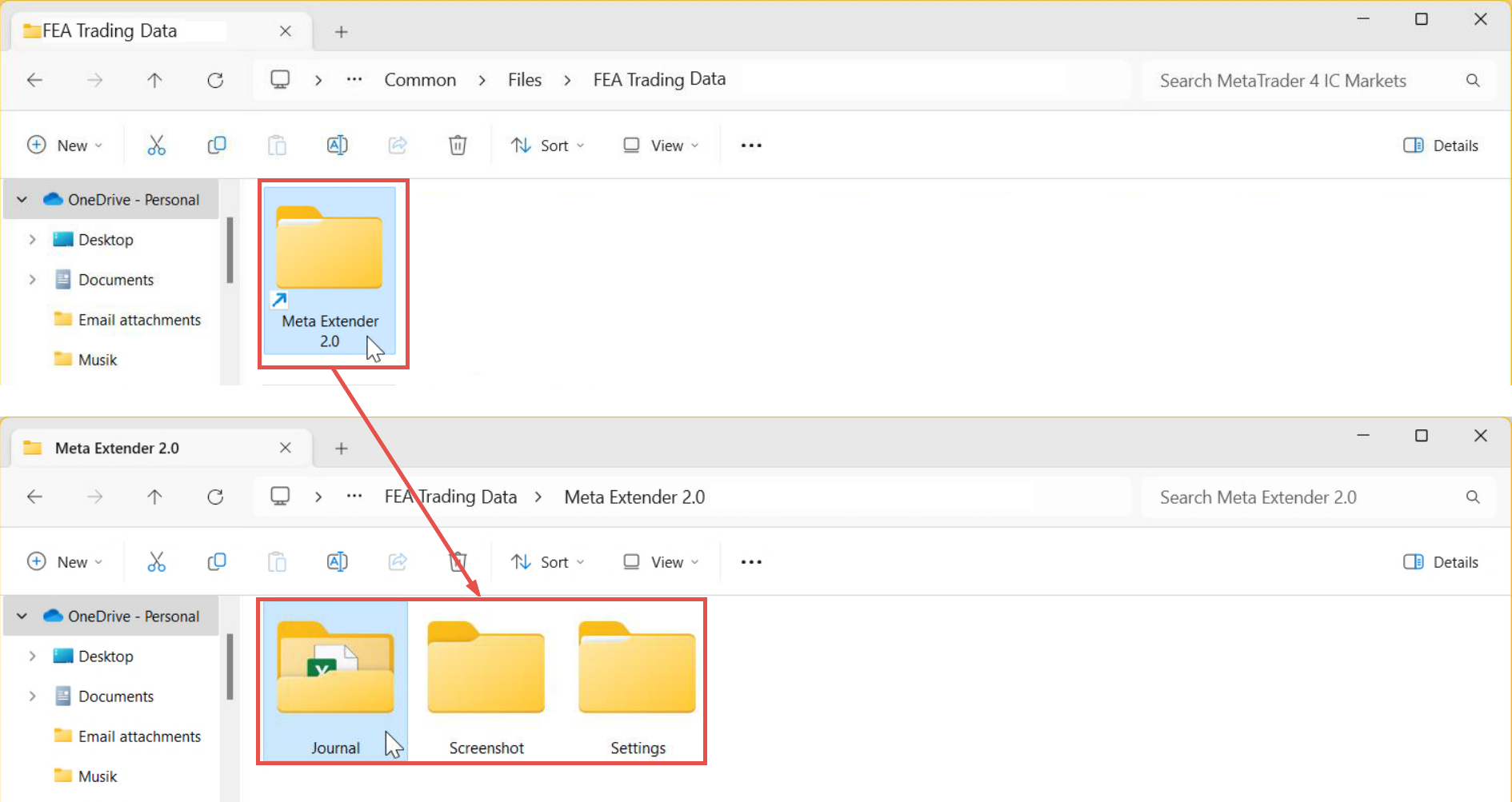The image size is (1512, 802).
Task: Toggle Details pane in Meta Extender 2.0 window
Action: tap(1441, 562)
